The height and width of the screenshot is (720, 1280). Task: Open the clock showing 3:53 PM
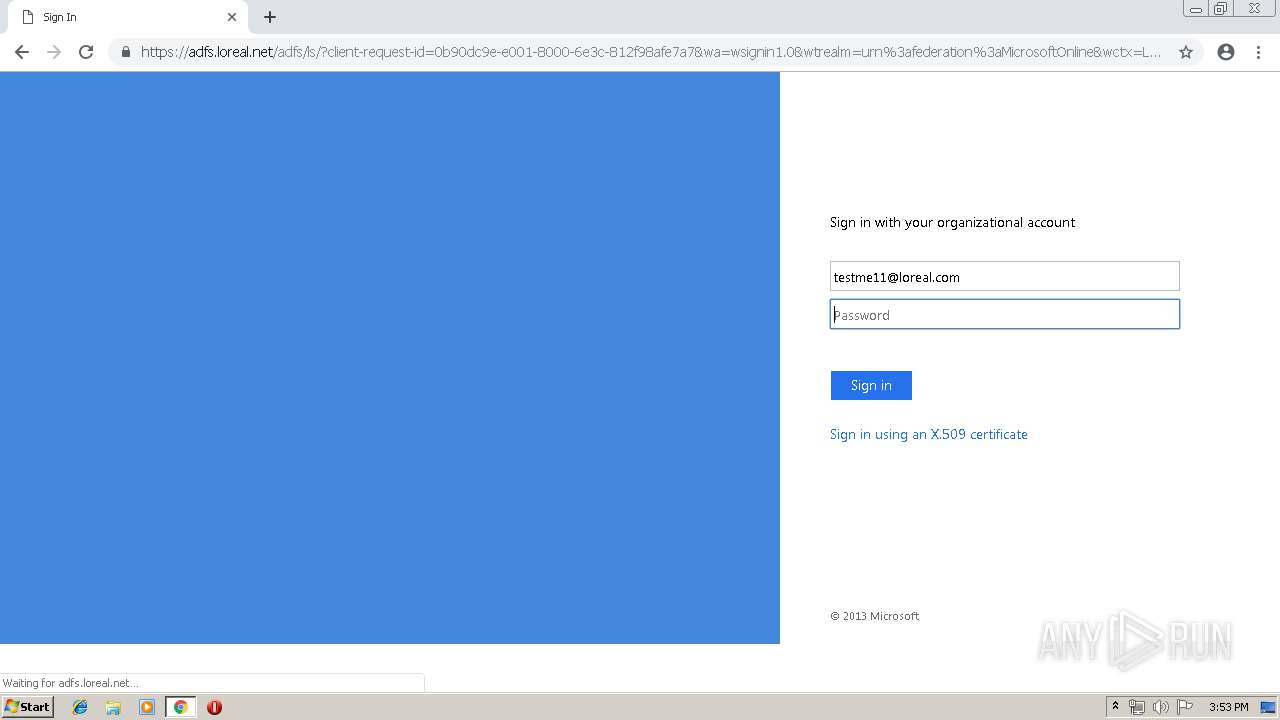[x=1228, y=707]
